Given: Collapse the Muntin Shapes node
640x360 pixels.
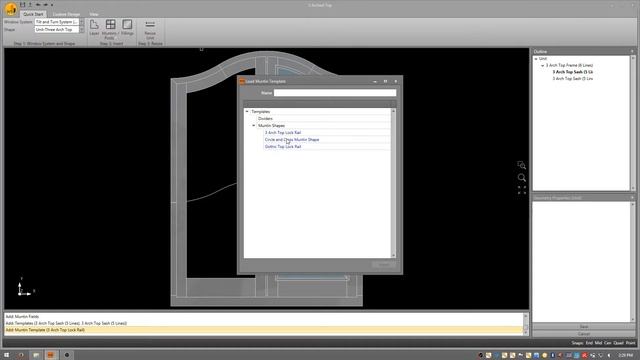Looking at the screenshot, I should click(x=253, y=125).
